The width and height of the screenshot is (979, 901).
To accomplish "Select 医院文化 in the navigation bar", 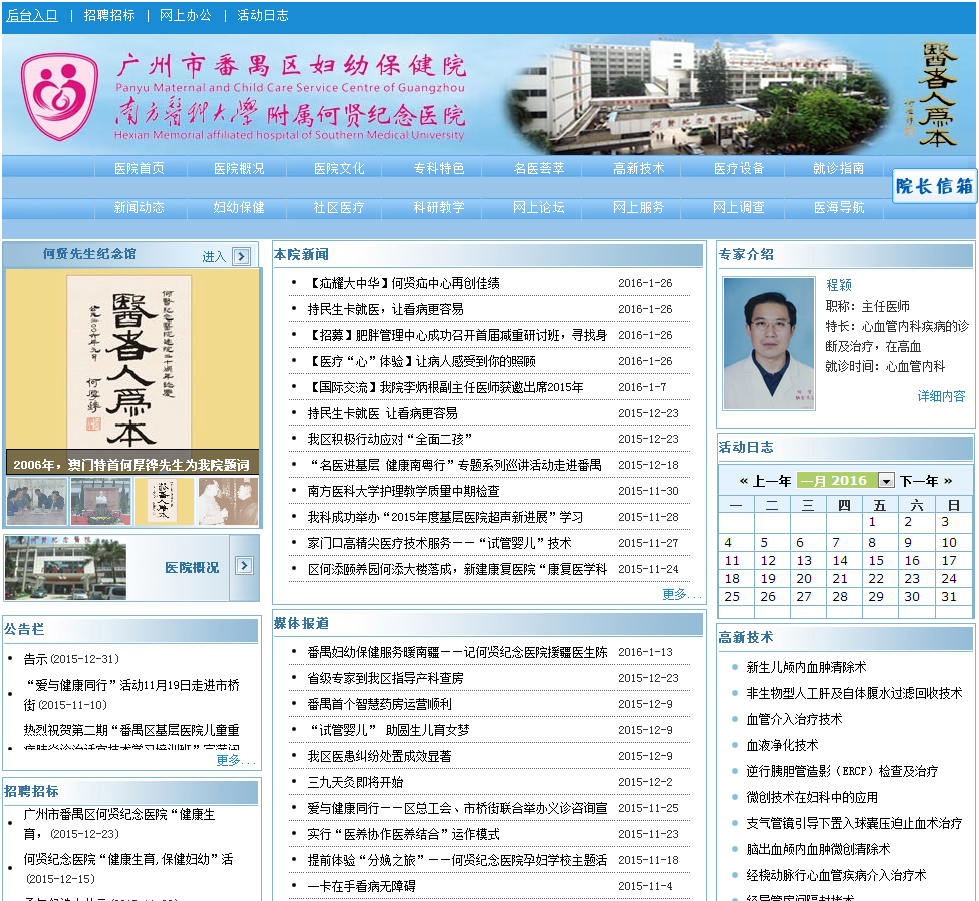I will (x=339, y=168).
